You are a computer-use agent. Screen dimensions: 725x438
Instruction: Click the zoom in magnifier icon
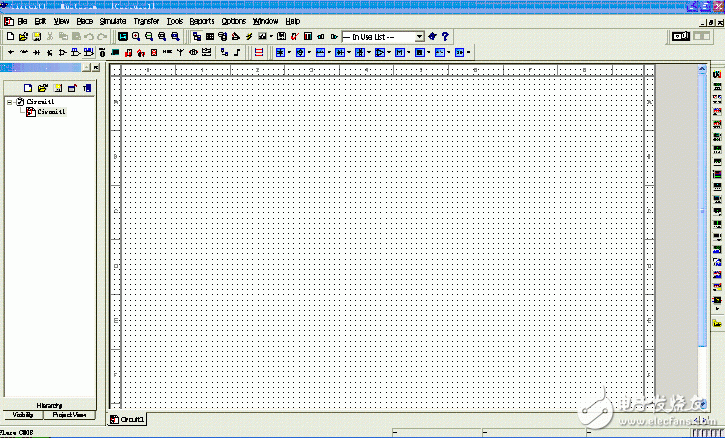[136, 36]
